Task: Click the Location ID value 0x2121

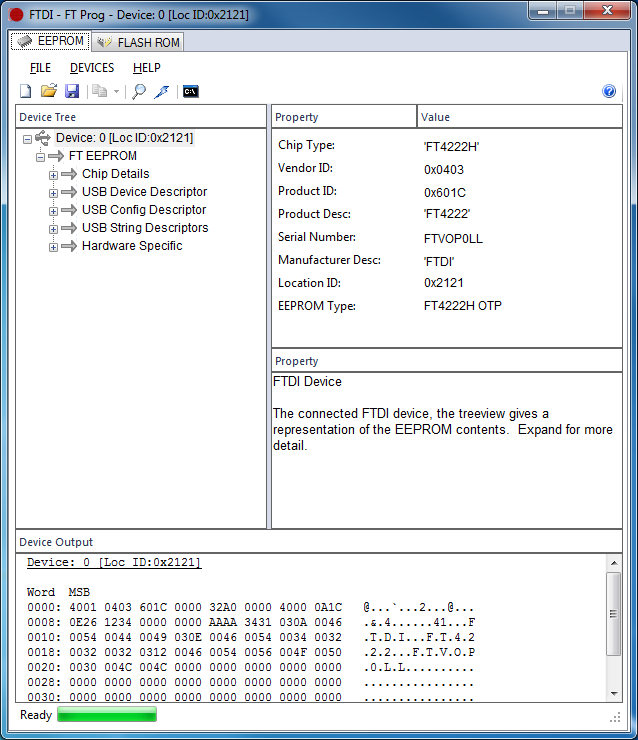Action: tap(444, 283)
